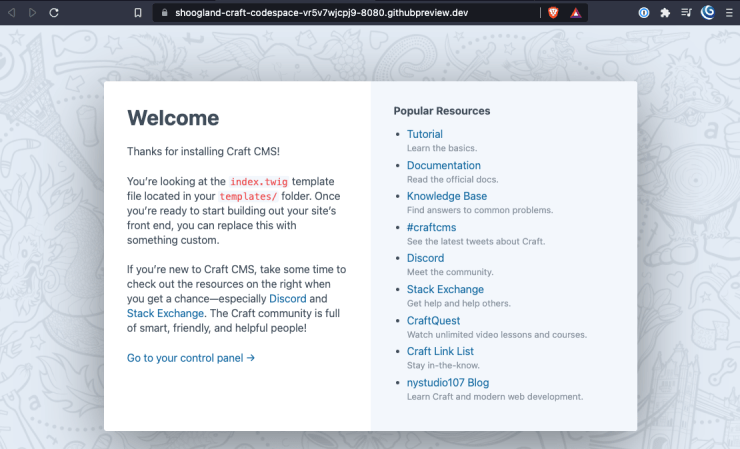Bookmark this page with the bookmark icon
Image resolution: width=740 pixels, height=449 pixels.
tap(138, 13)
